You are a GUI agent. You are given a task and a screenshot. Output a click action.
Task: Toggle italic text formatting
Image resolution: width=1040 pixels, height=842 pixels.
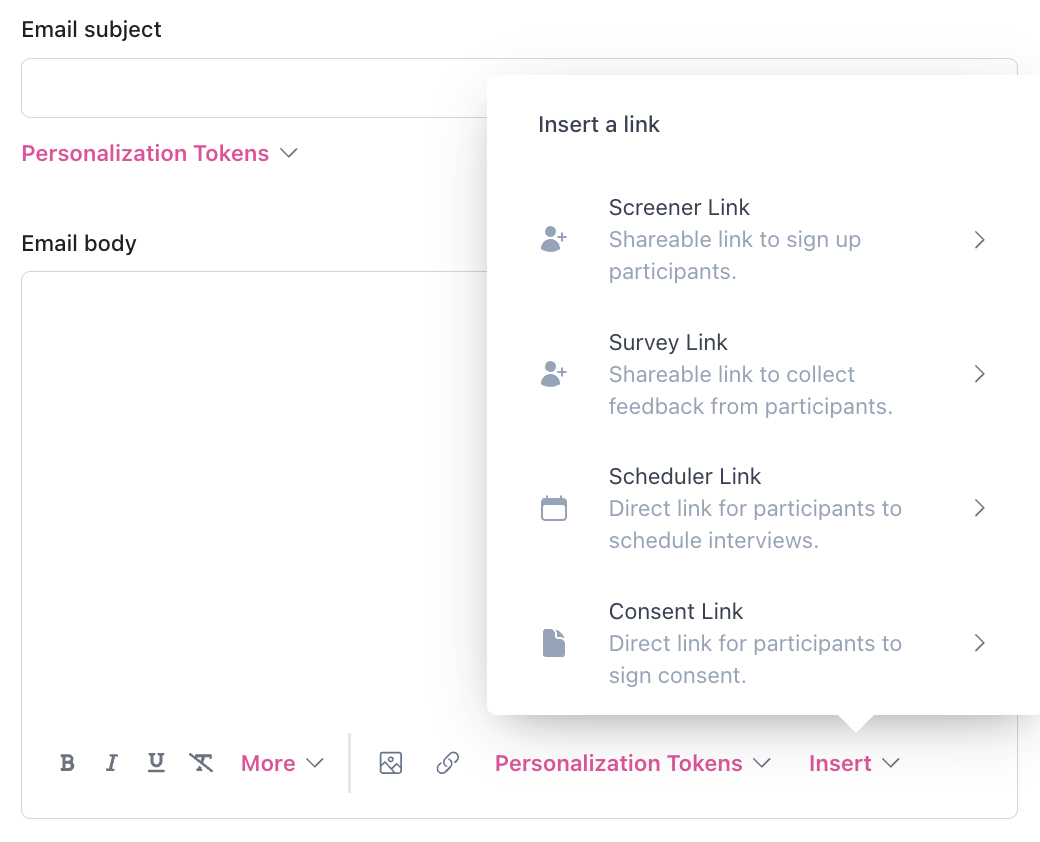[112, 763]
